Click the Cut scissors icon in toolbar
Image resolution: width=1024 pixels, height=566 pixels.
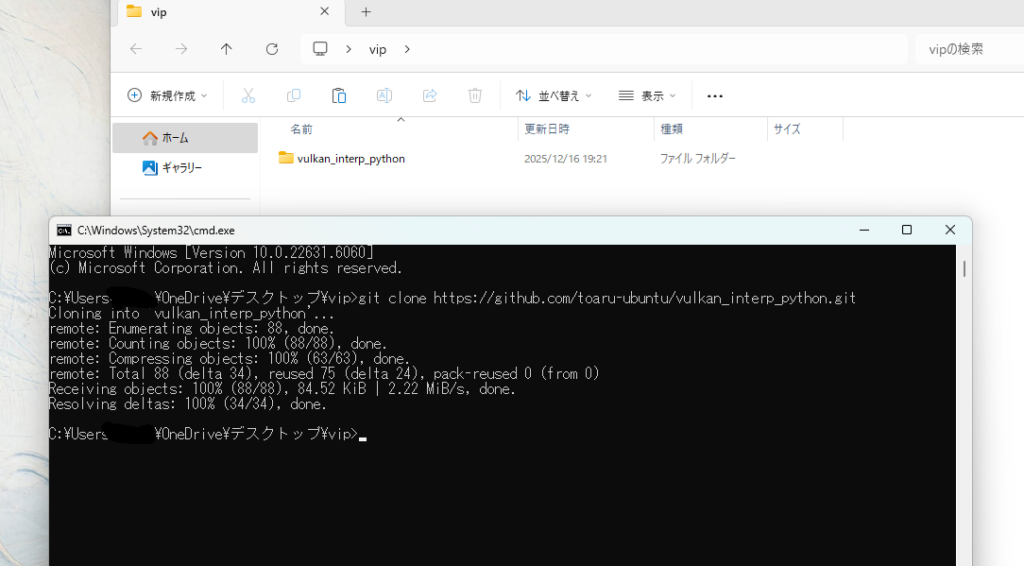point(248,96)
